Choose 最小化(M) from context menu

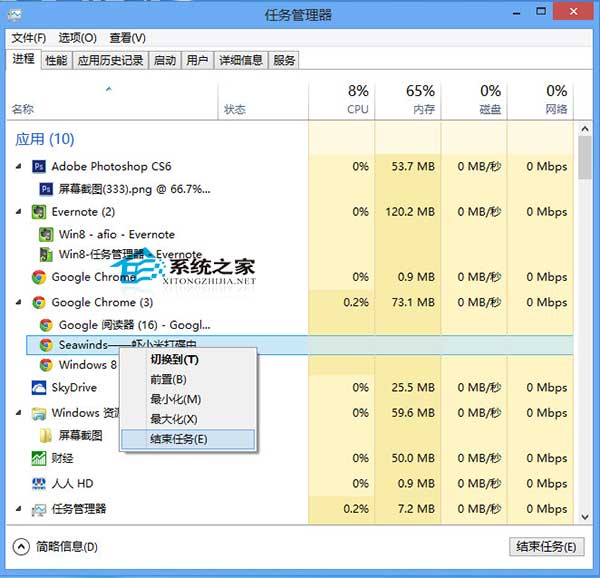click(188, 399)
